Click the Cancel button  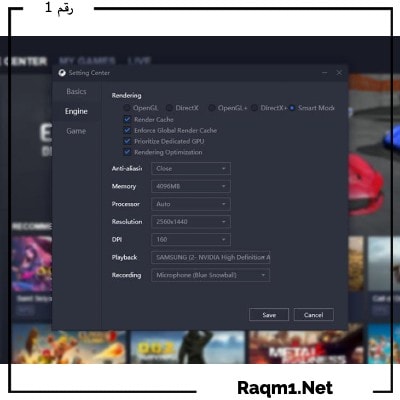click(x=314, y=315)
